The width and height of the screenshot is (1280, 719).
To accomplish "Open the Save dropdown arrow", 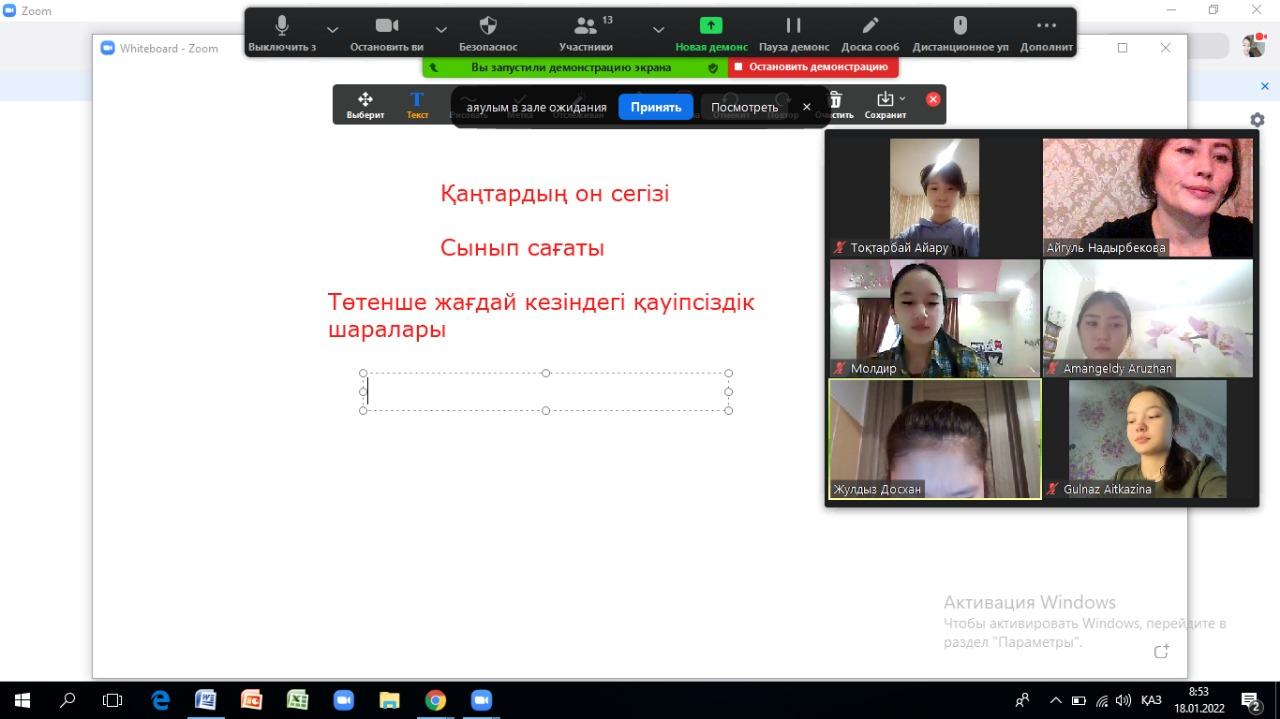I will [x=902, y=98].
